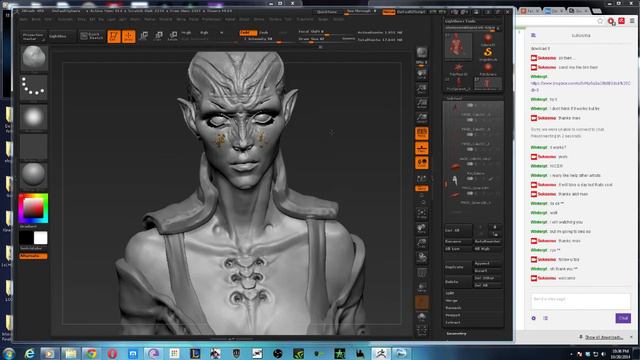Click the chat message input field in browser
Screen dimensions: 640x360
[x=580, y=302]
